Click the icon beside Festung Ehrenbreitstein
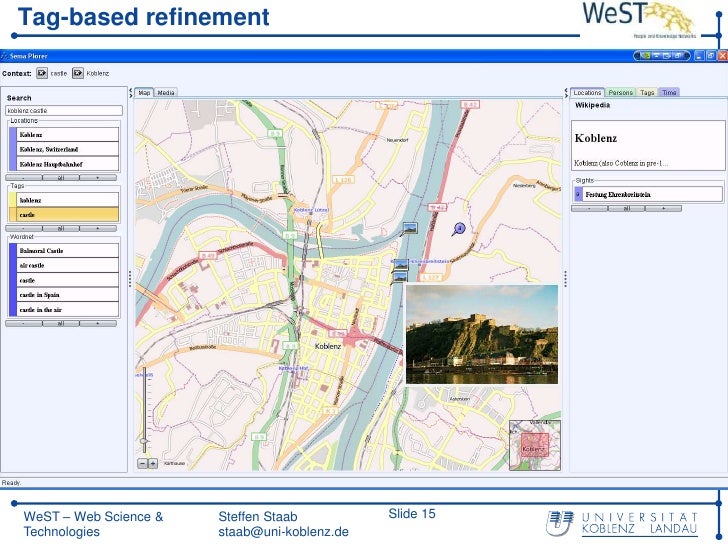Image resolution: width=728 pixels, height=546 pixels. coord(578,195)
